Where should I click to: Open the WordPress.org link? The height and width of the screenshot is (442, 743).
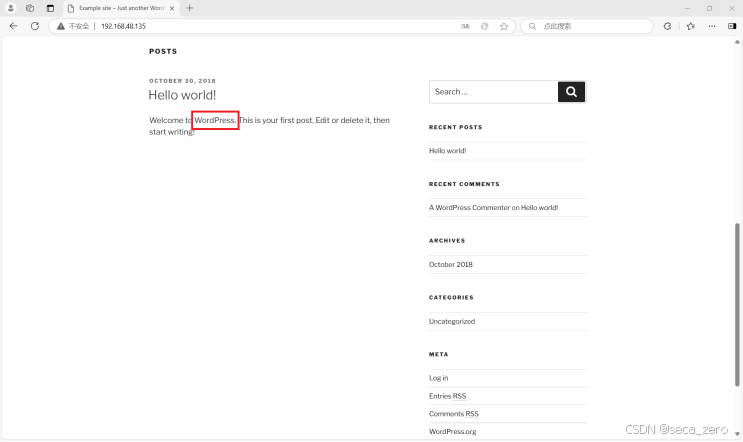pyautogui.click(x=453, y=432)
